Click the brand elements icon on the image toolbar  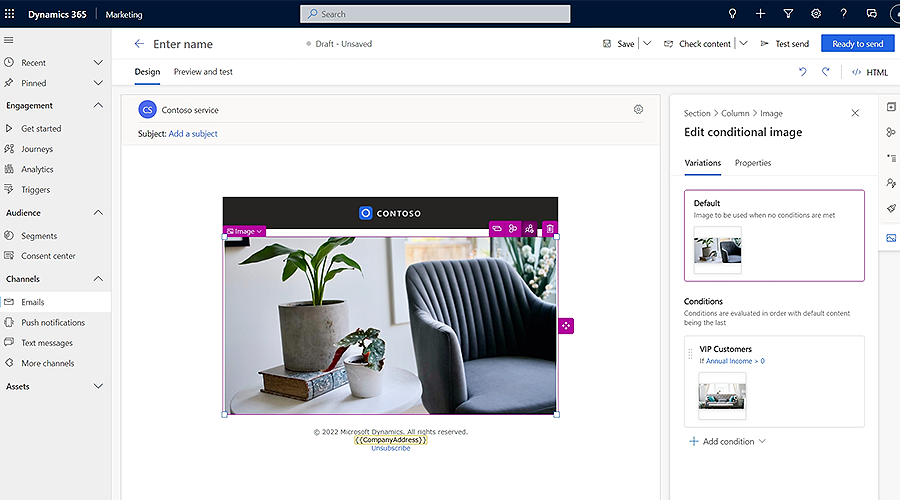(x=513, y=228)
